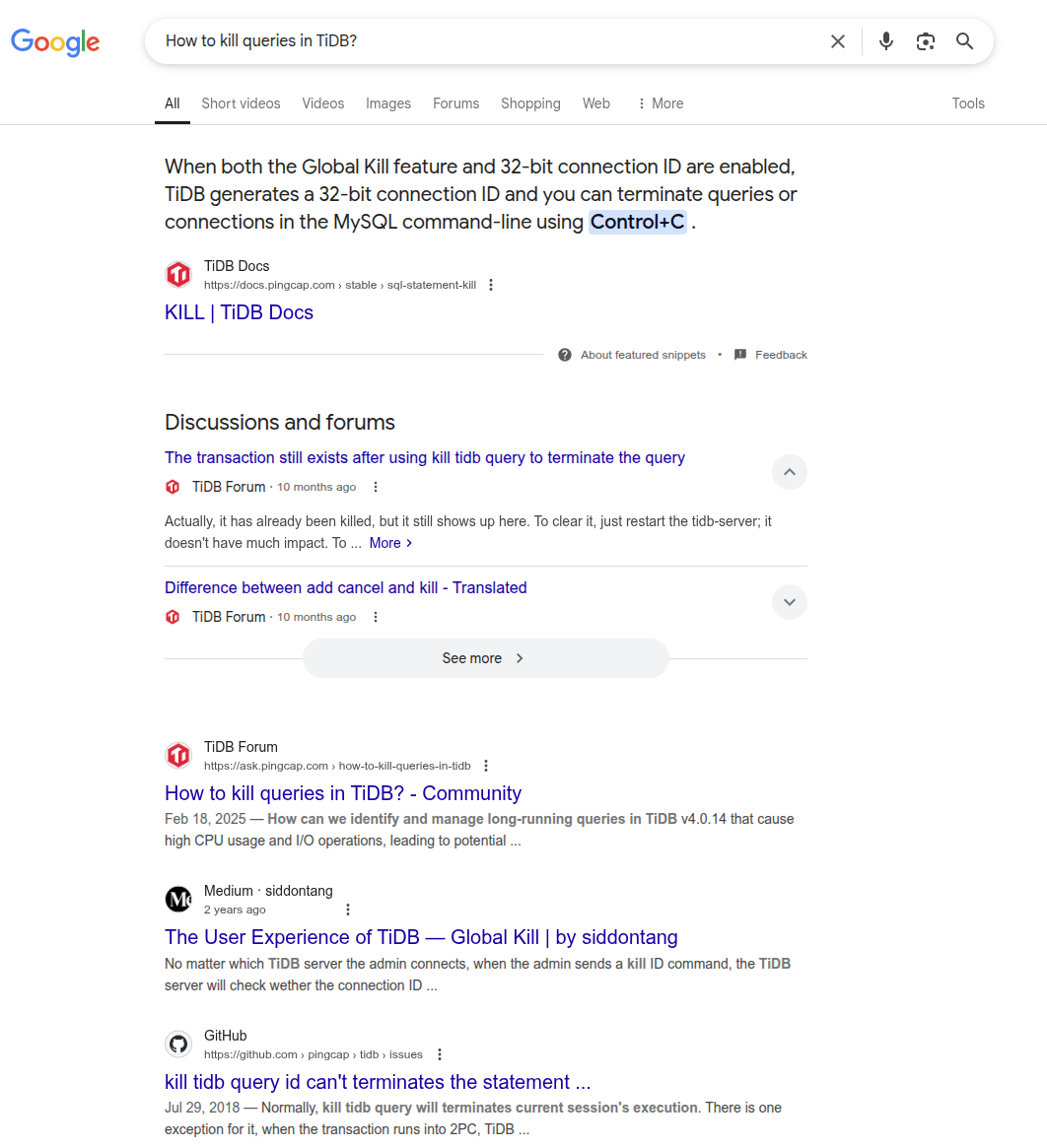Open three-dot menu beside github.com result URL
Image resolution: width=1047 pixels, height=1148 pixels.
440,1054
